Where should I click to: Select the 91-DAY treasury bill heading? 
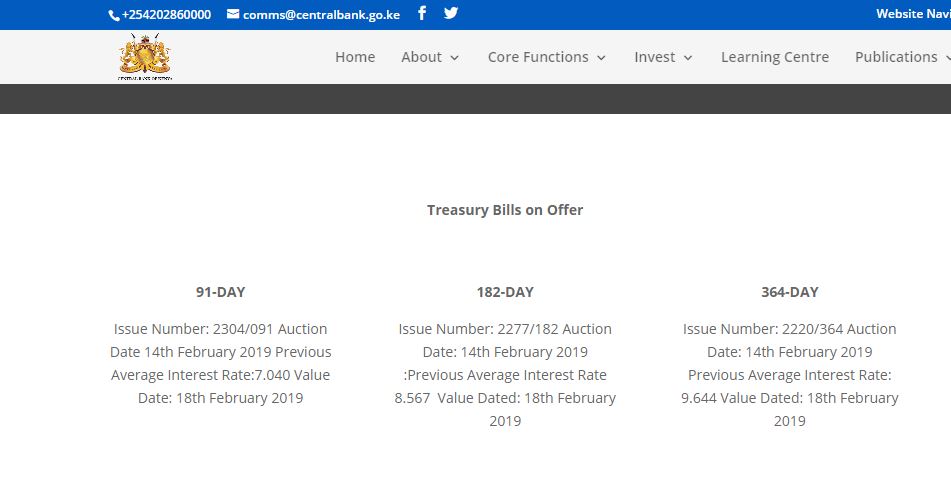click(220, 292)
